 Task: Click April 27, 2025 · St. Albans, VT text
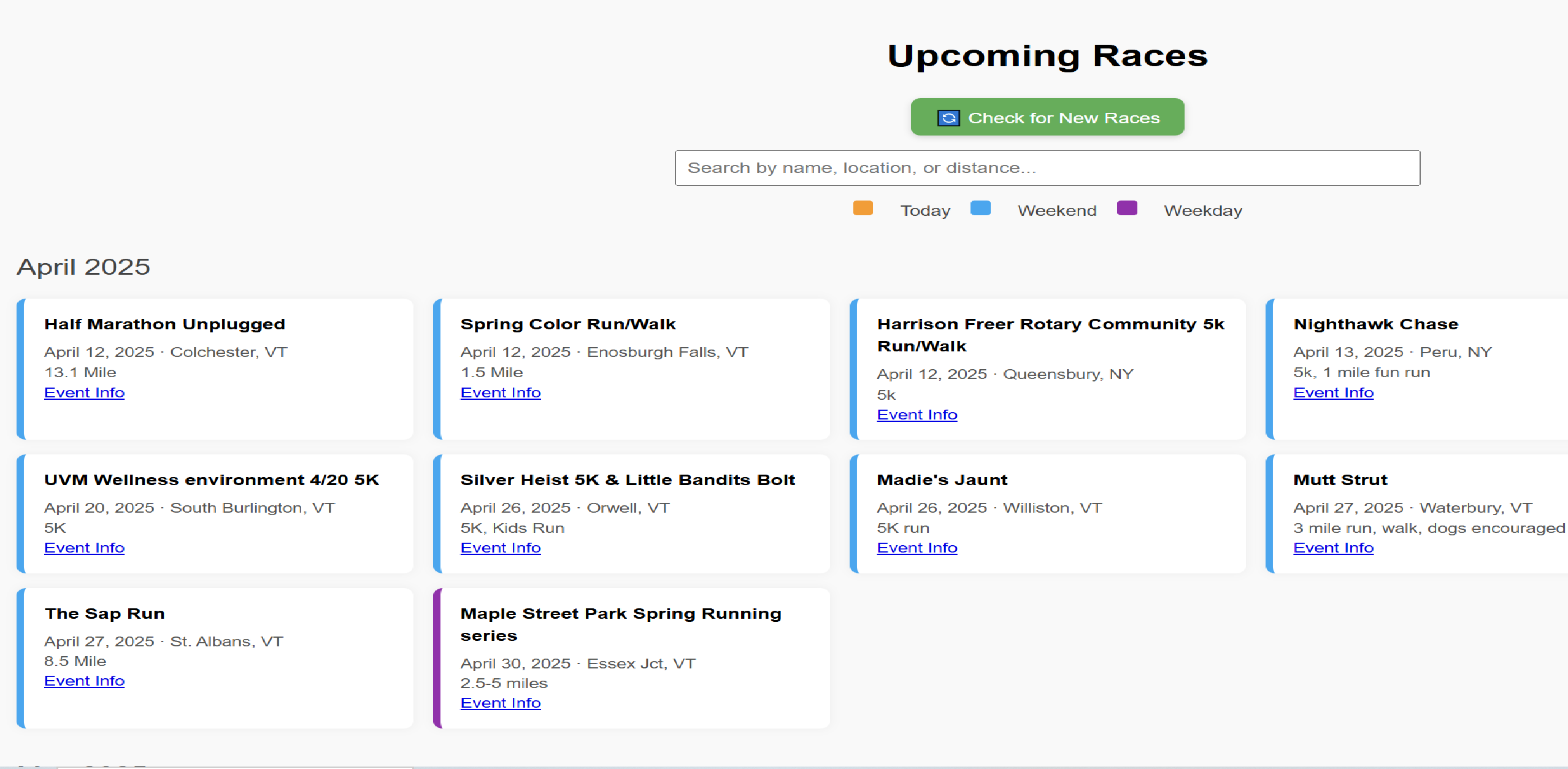click(x=164, y=641)
